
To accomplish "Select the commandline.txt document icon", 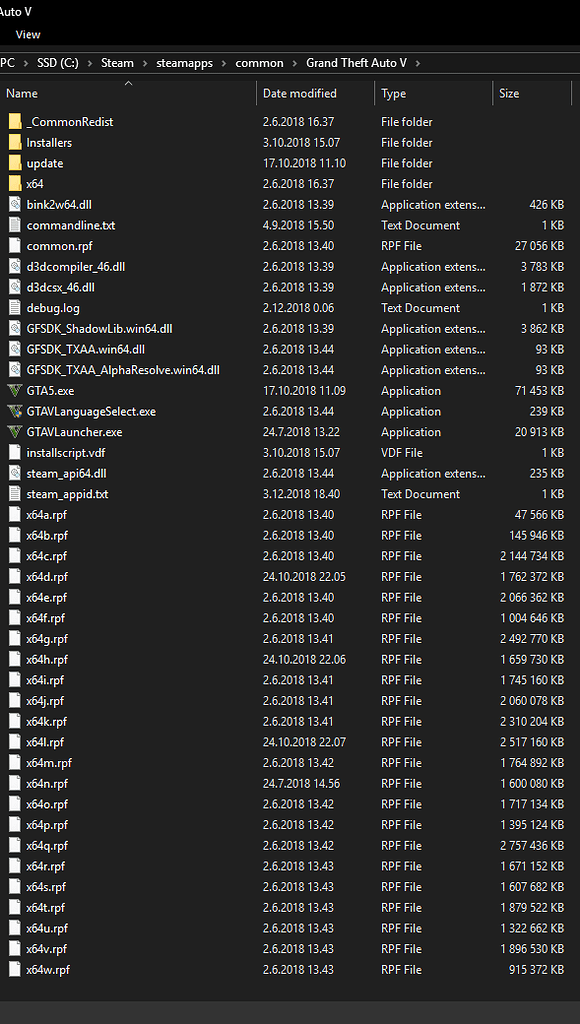I will pos(14,225).
